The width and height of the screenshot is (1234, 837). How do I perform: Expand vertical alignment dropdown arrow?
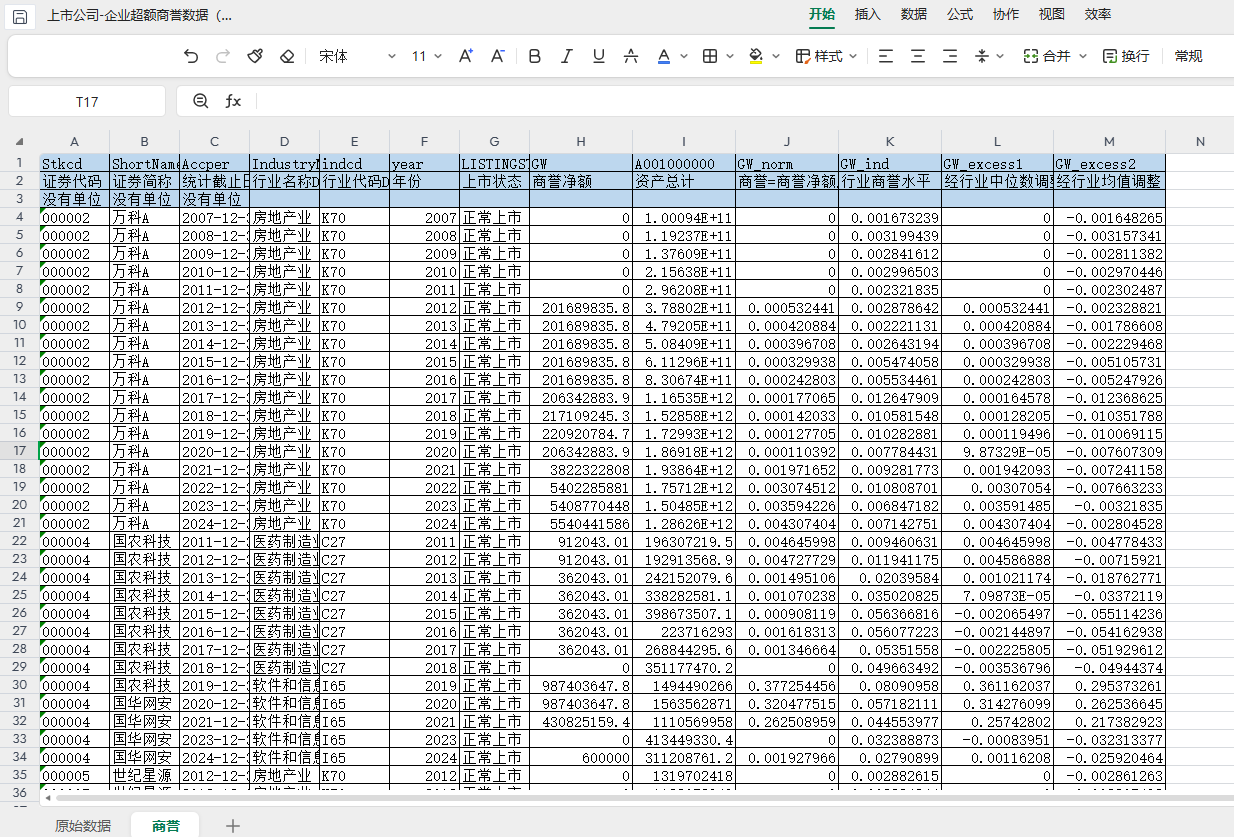[x=1001, y=57]
